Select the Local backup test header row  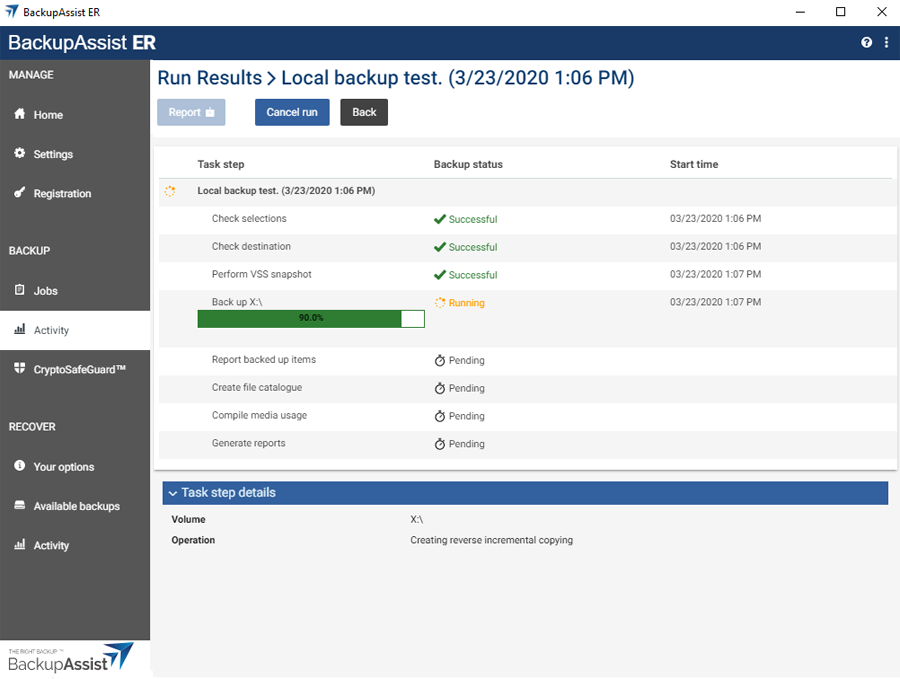pyautogui.click(x=527, y=191)
